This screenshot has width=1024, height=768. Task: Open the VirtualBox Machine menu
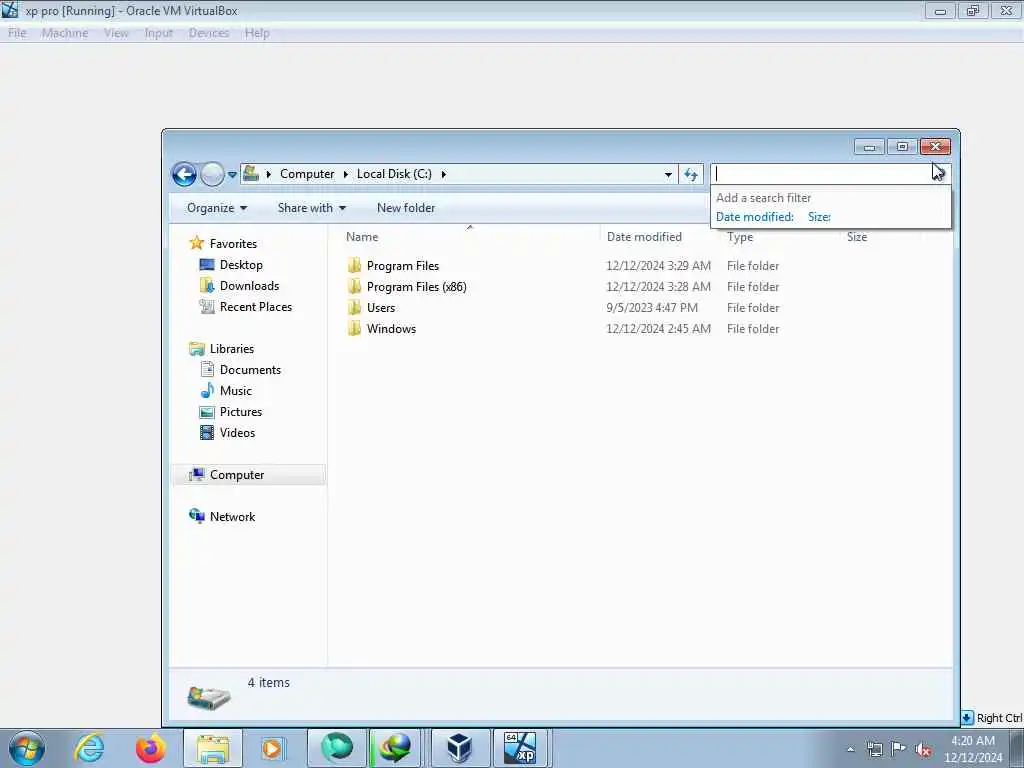pyautogui.click(x=65, y=33)
